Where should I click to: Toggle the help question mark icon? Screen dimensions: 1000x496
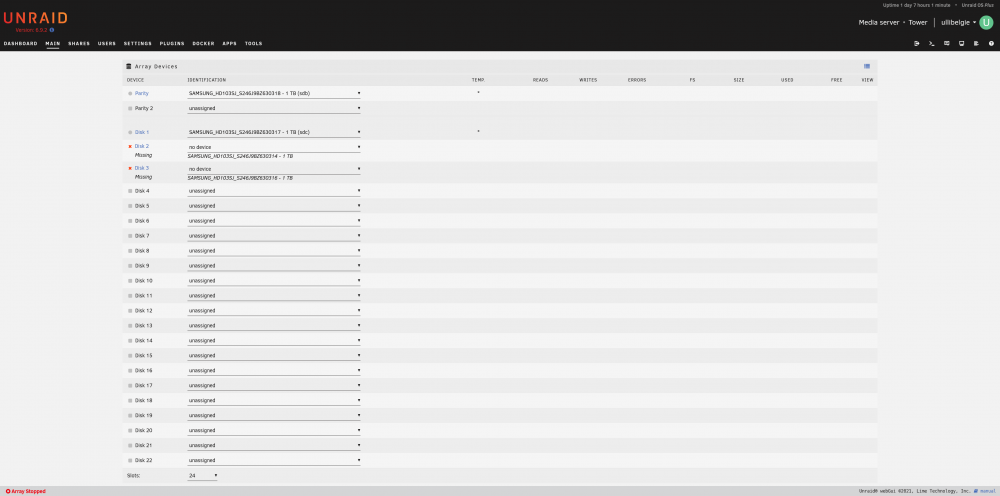point(991,43)
